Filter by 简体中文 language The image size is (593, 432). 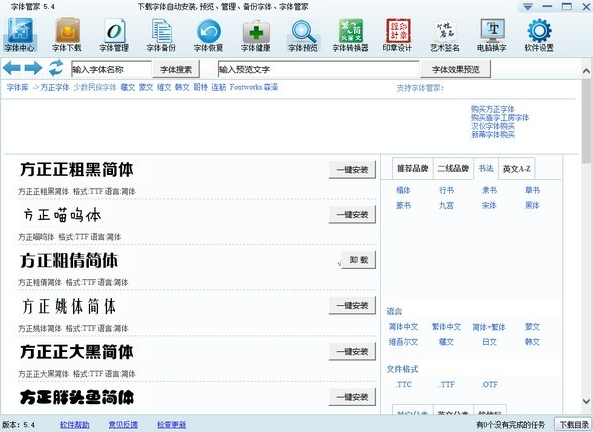tap(404, 327)
